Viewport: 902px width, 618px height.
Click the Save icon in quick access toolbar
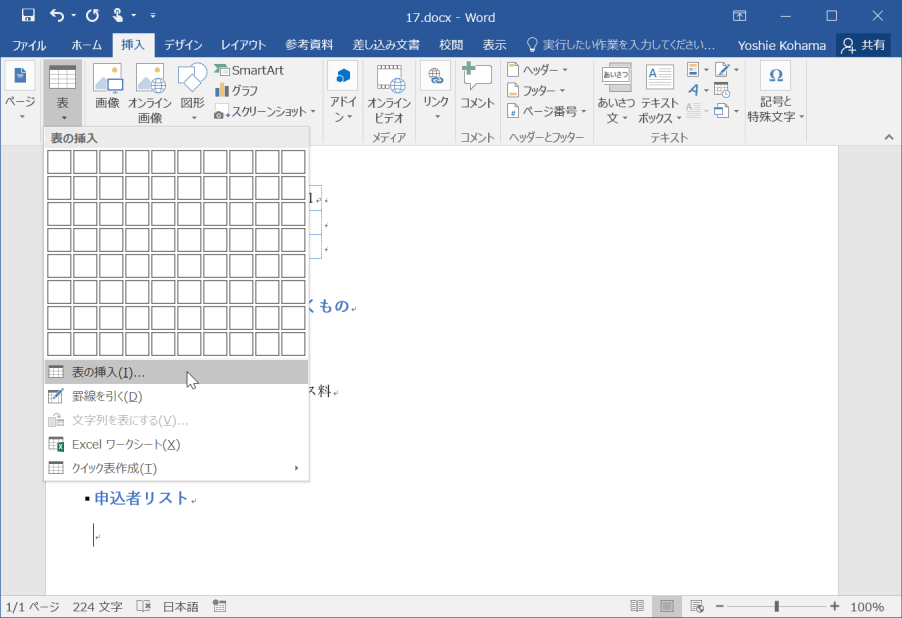tap(28, 16)
